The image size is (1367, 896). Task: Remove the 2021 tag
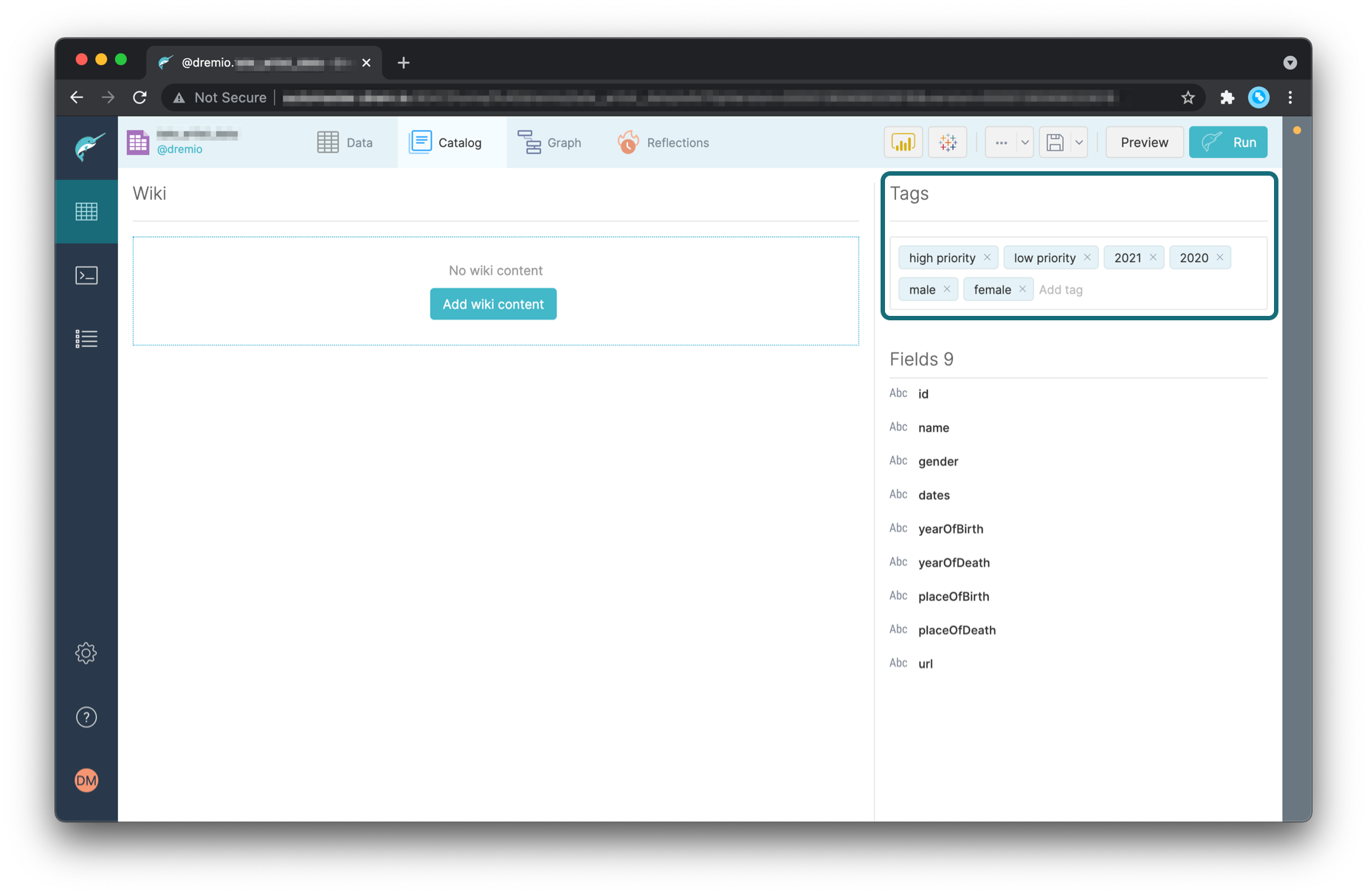tap(1154, 257)
